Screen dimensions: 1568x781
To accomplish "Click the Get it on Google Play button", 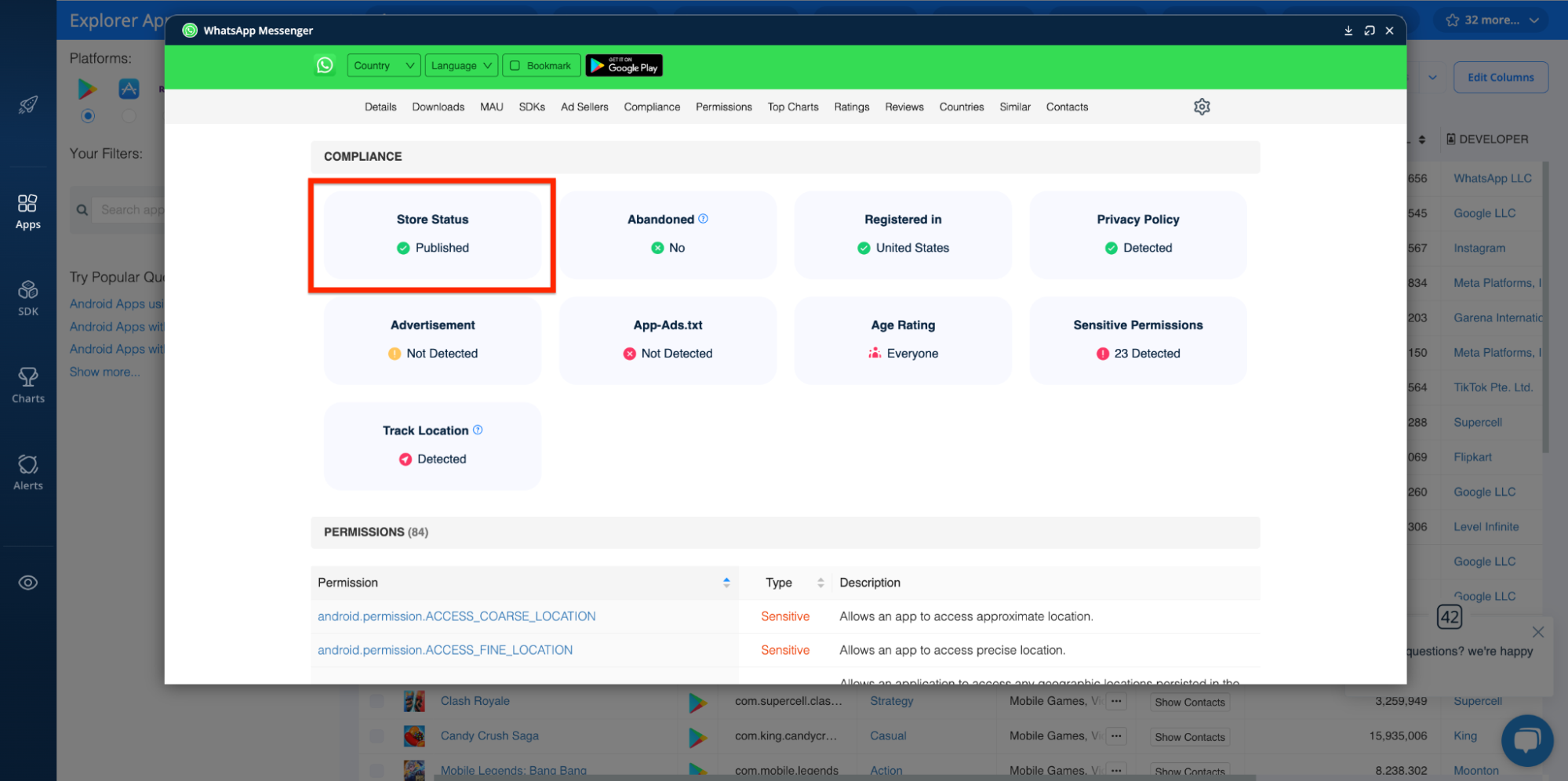I will pyautogui.click(x=624, y=66).
